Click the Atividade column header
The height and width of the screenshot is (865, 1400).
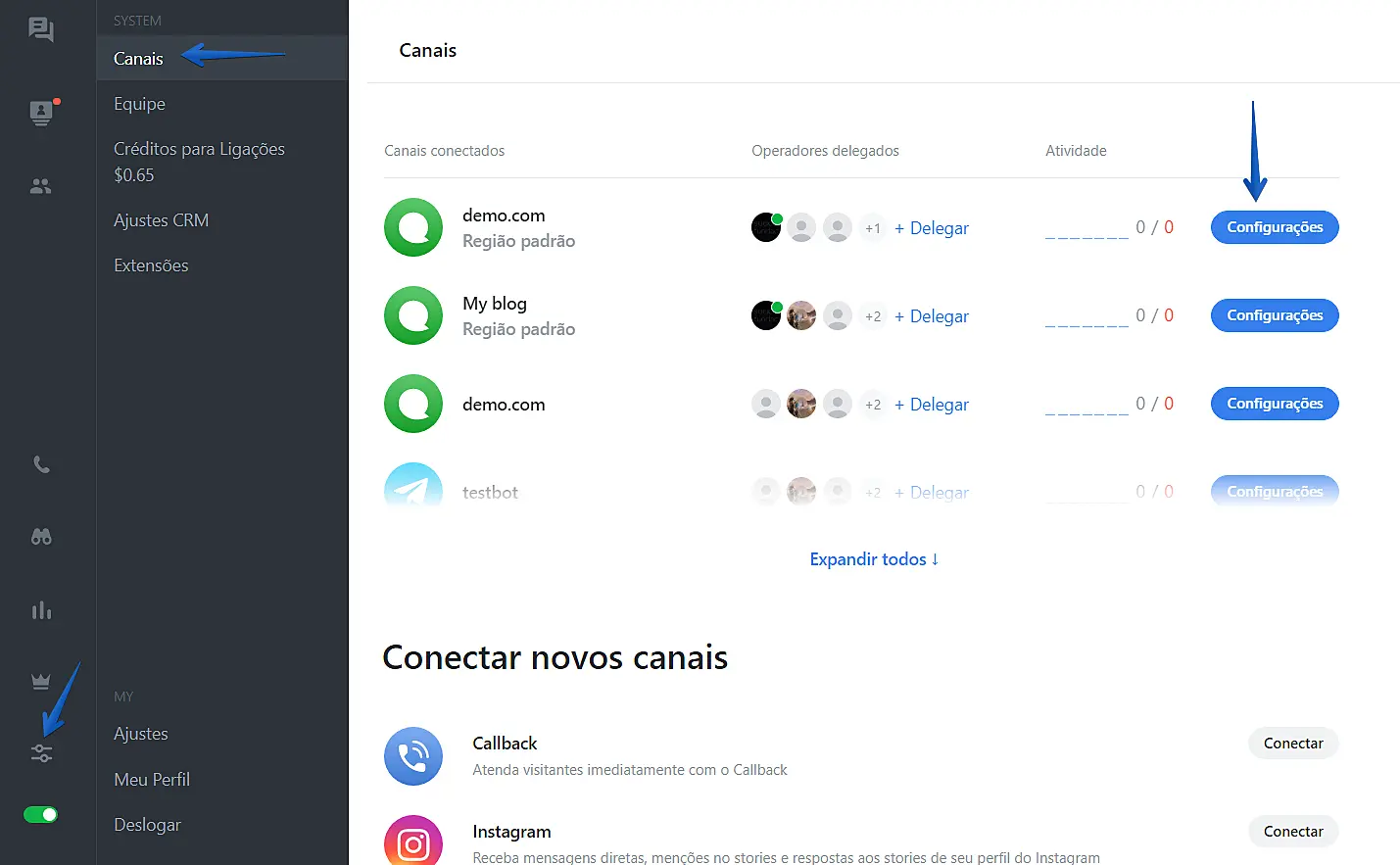click(x=1076, y=151)
